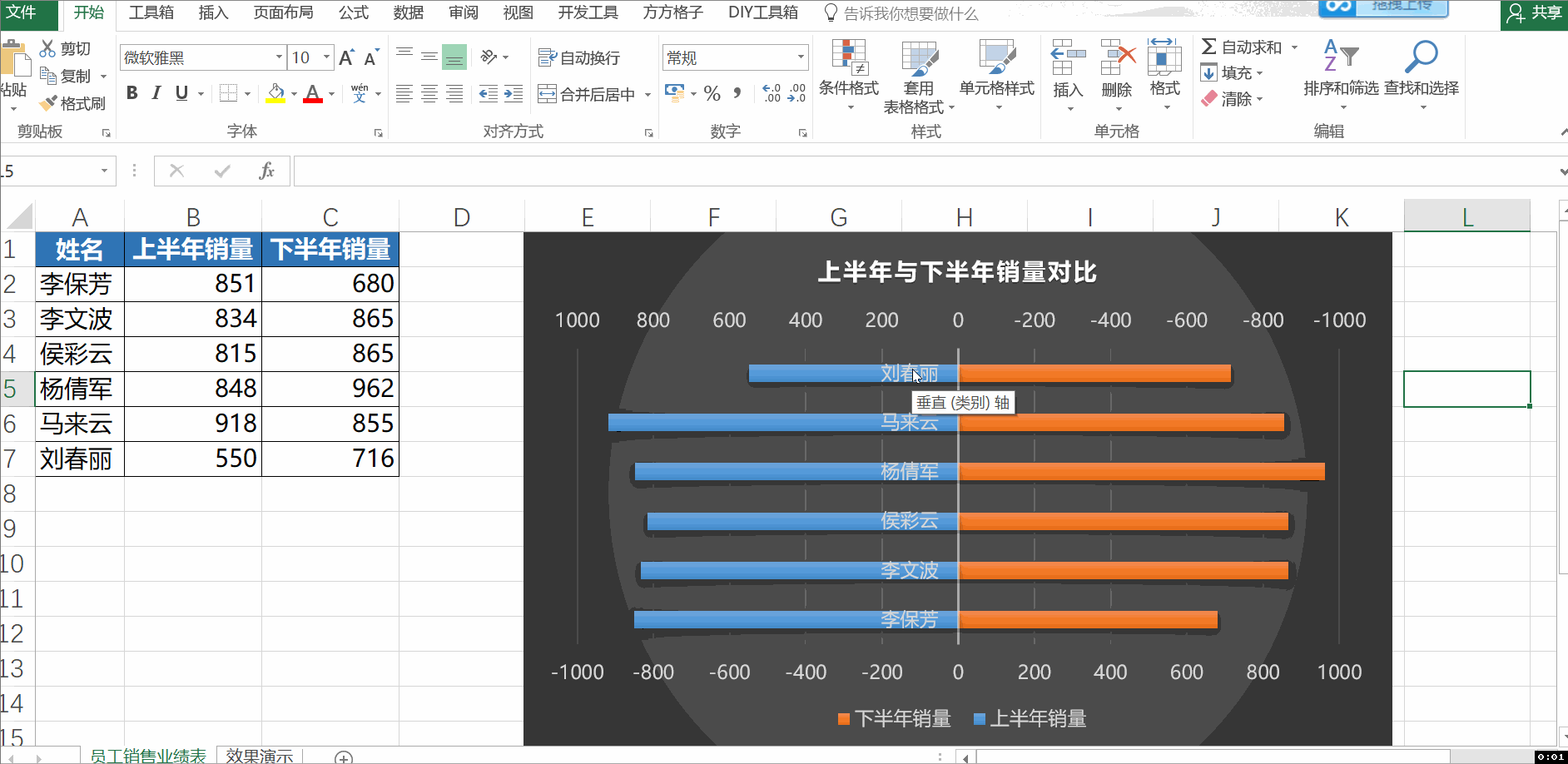
Task: Click the Accounting Number Format icon
Action: pos(675,93)
